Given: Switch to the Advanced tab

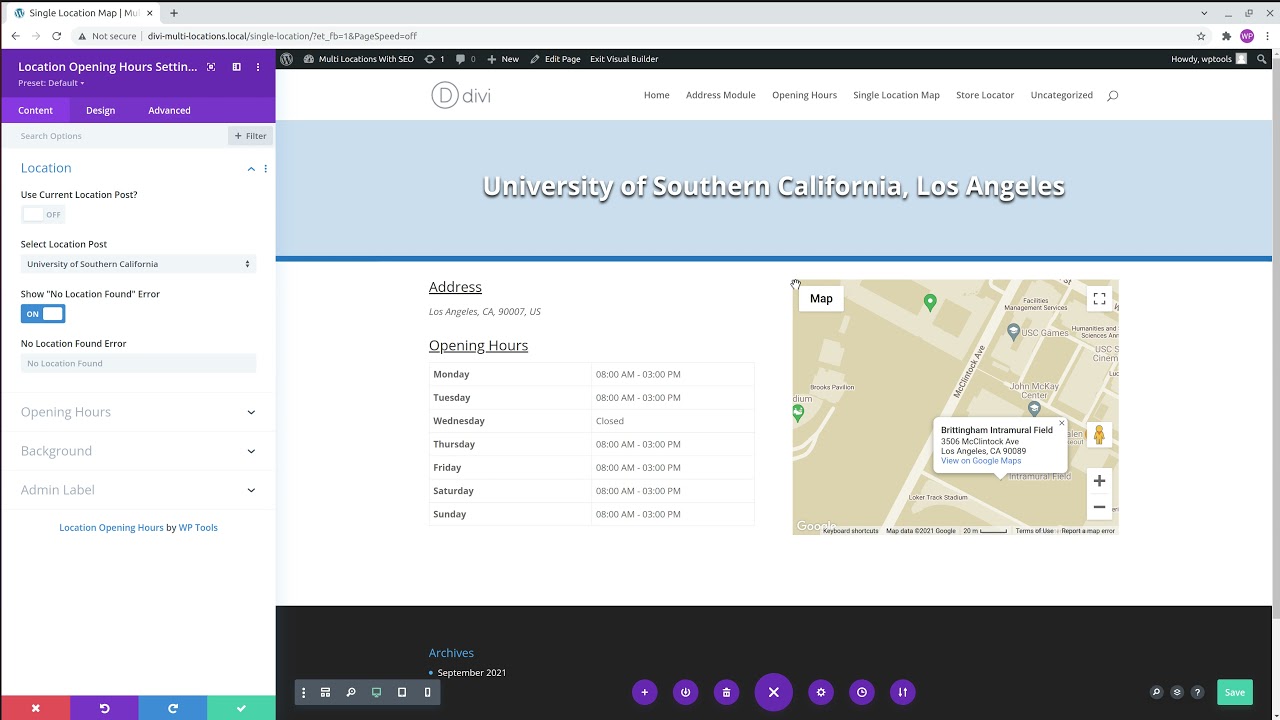Looking at the screenshot, I should [169, 110].
